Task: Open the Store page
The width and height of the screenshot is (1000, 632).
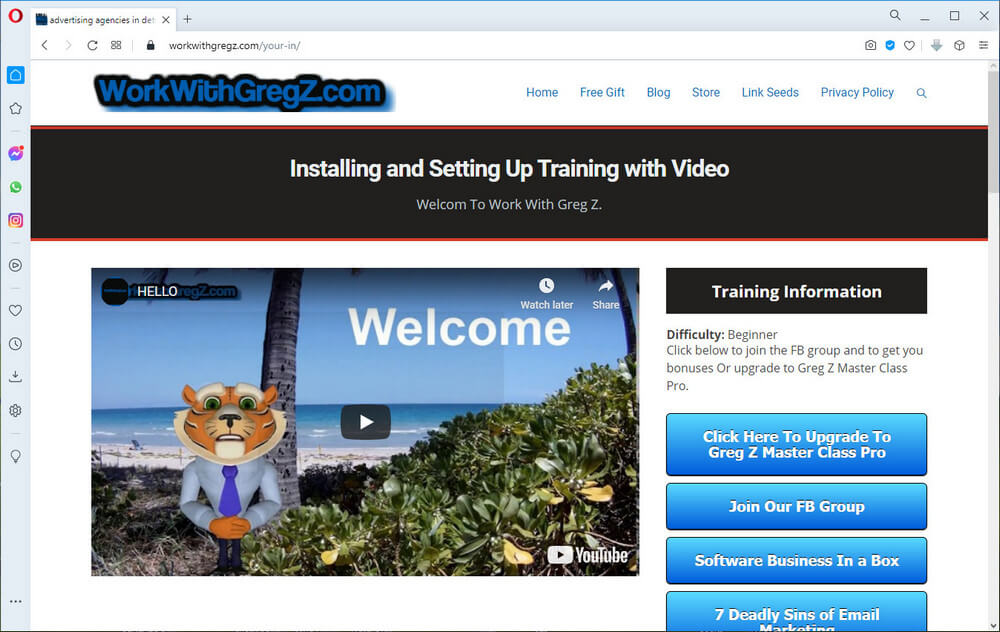Action: pos(706,92)
